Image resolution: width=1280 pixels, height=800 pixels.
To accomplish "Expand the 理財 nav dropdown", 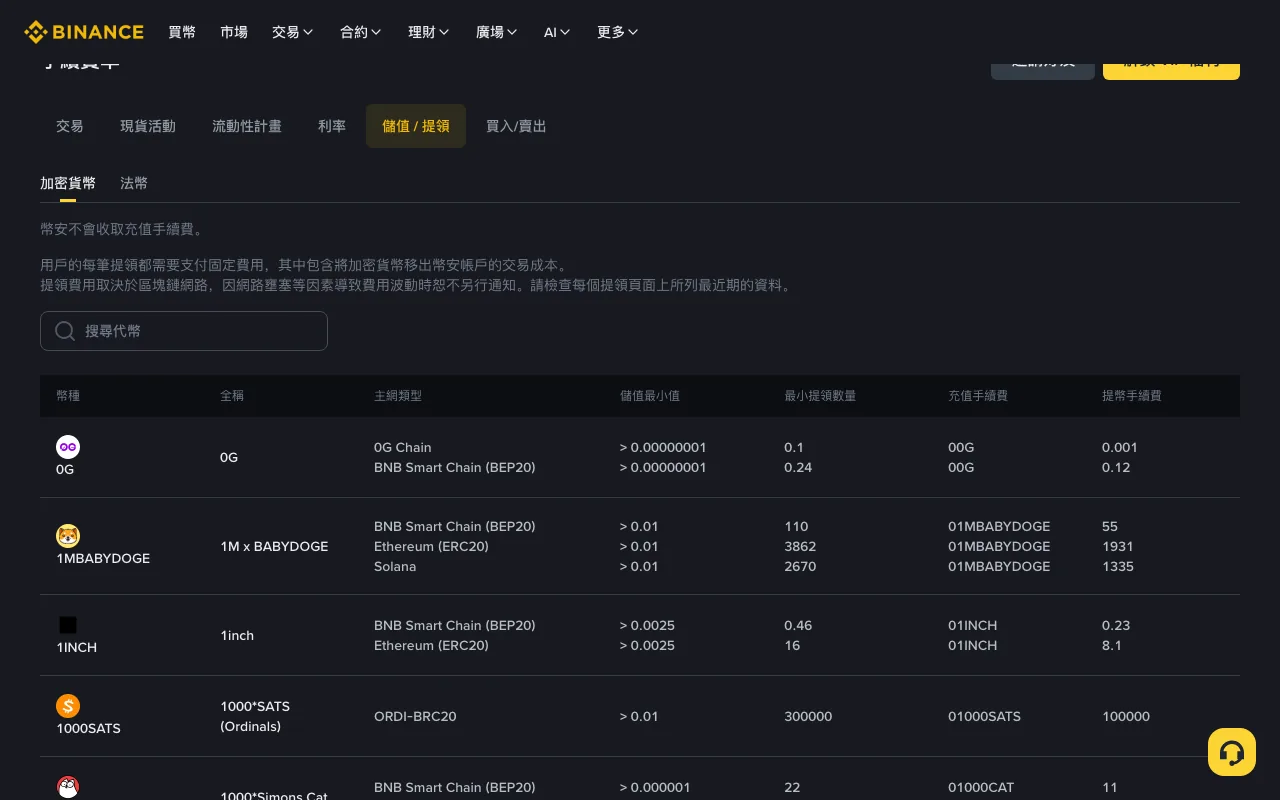I will click(x=428, y=32).
